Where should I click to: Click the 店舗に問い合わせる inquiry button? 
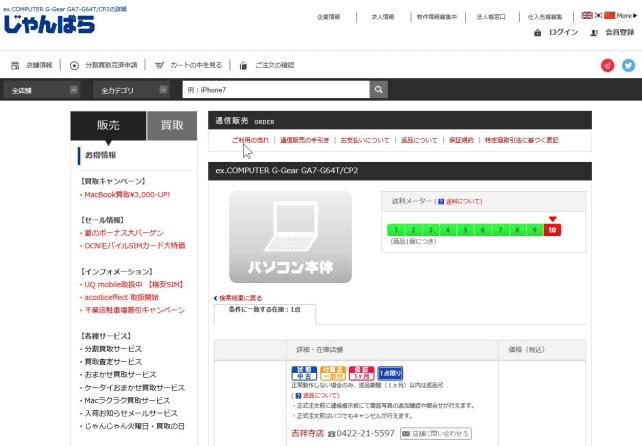pyautogui.click(x=436, y=433)
